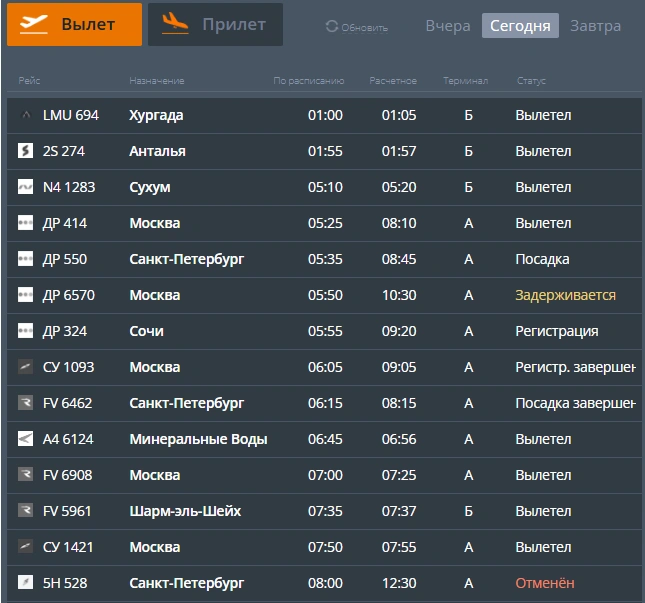Click the airline icon for ДР 414

[26, 223]
